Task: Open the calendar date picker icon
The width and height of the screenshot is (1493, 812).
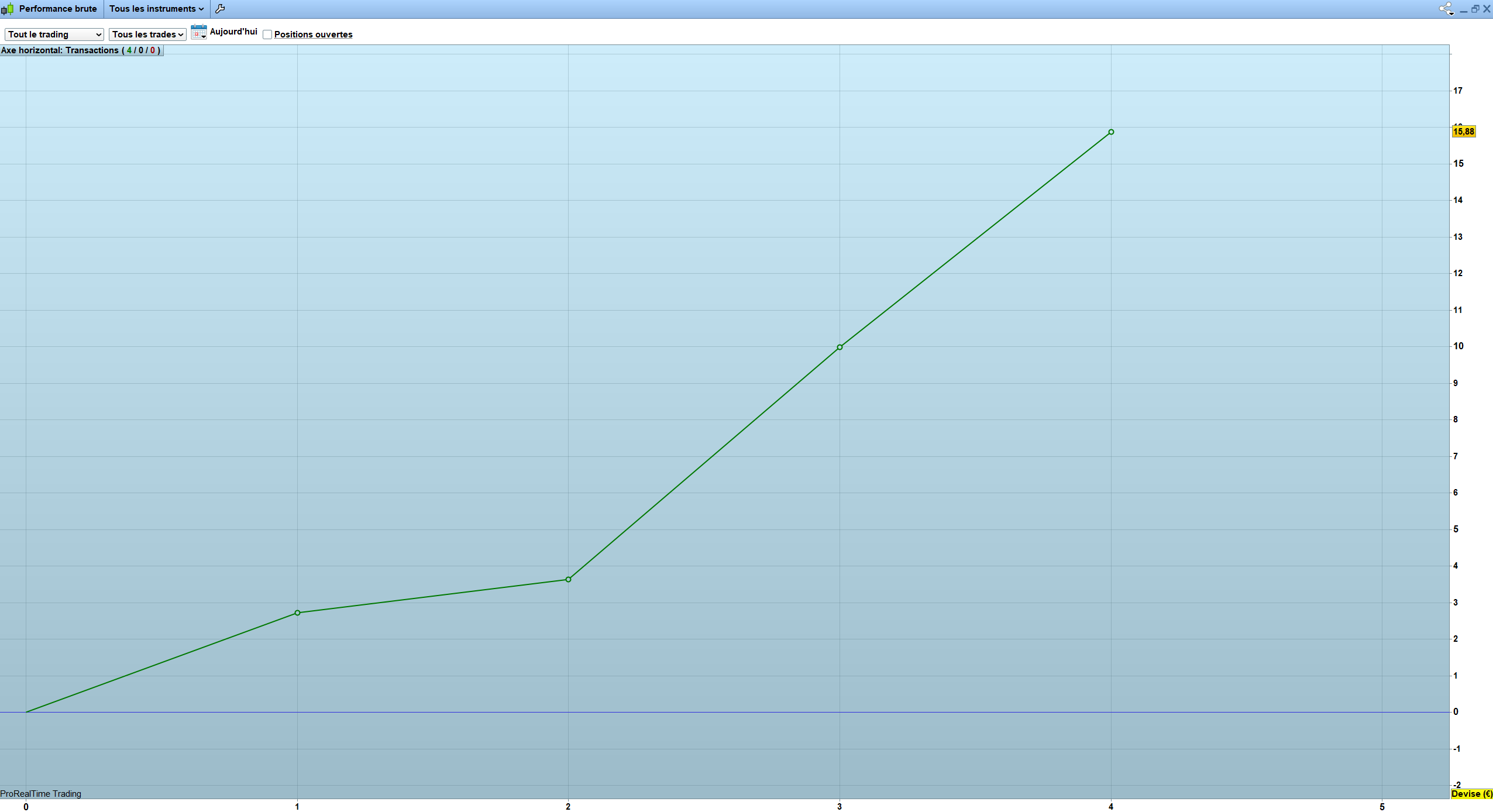Action: tap(198, 33)
